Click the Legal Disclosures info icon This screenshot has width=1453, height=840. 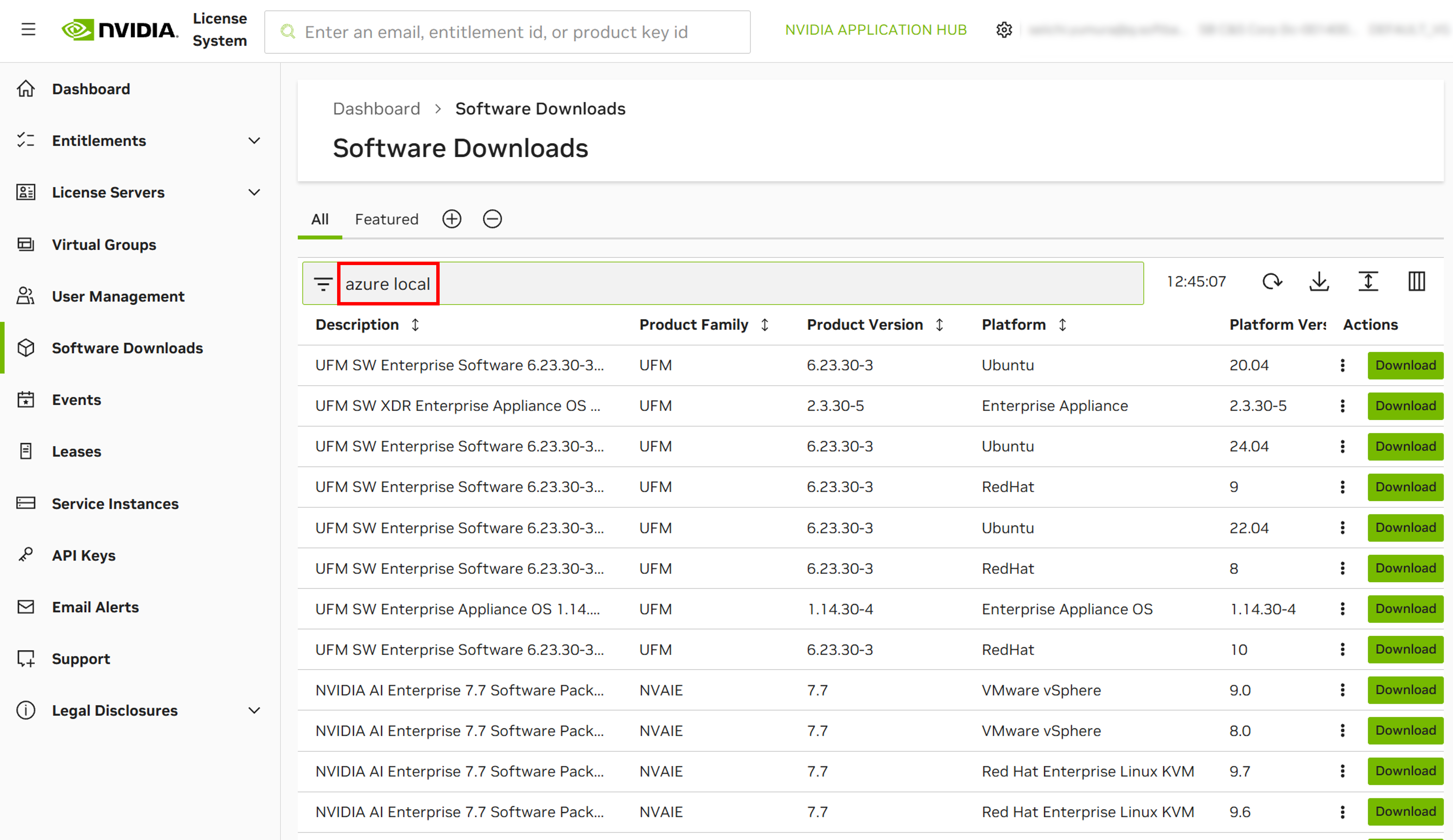point(26,710)
